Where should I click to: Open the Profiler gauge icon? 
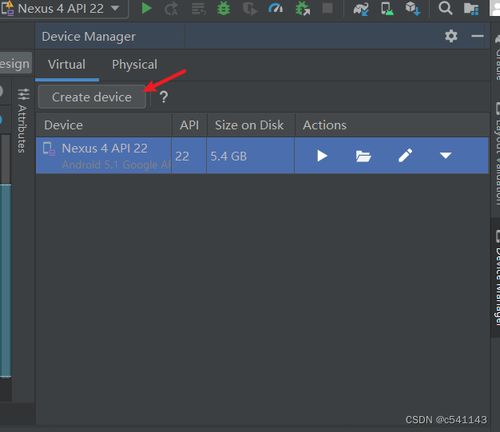(x=275, y=8)
